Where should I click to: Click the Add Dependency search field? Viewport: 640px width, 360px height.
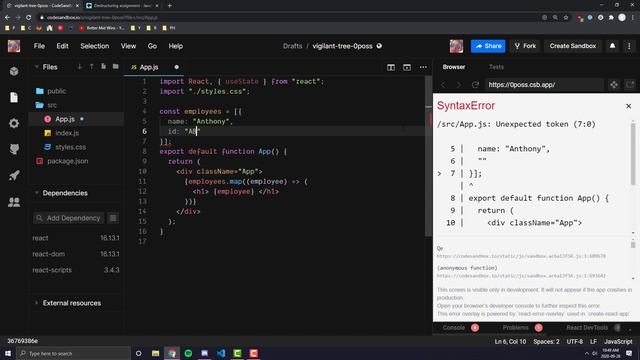click(68, 218)
